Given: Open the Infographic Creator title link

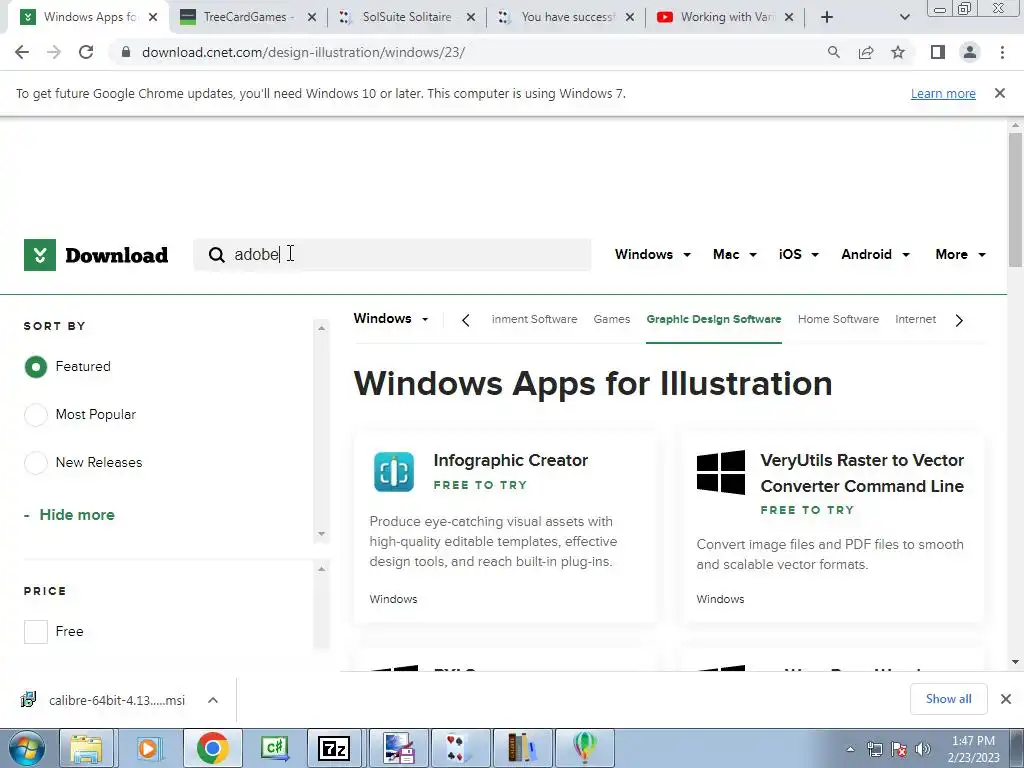Looking at the screenshot, I should click(511, 460).
